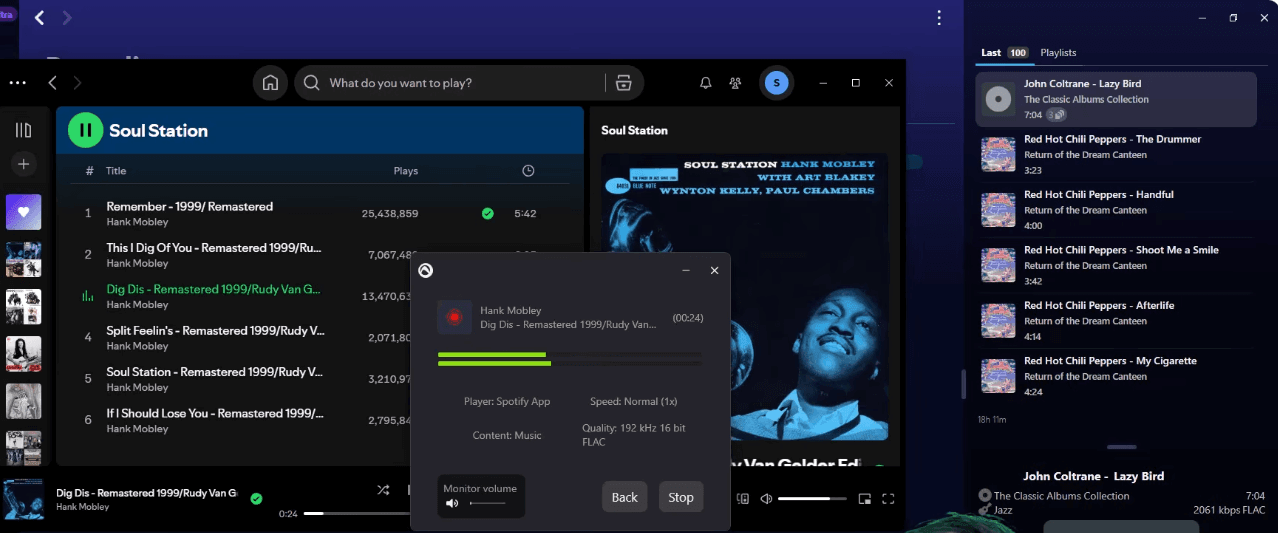Open Liked Songs heart tile in sidebar
Viewport: 1278px width, 533px height.
point(24,211)
